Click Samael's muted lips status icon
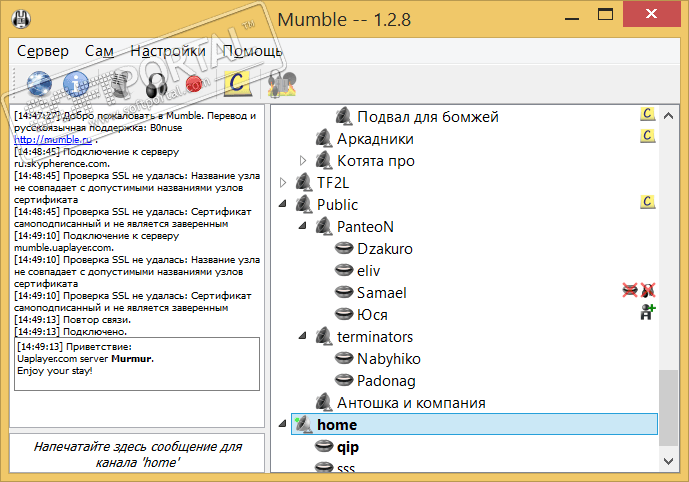The width and height of the screenshot is (689, 482). (630, 290)
